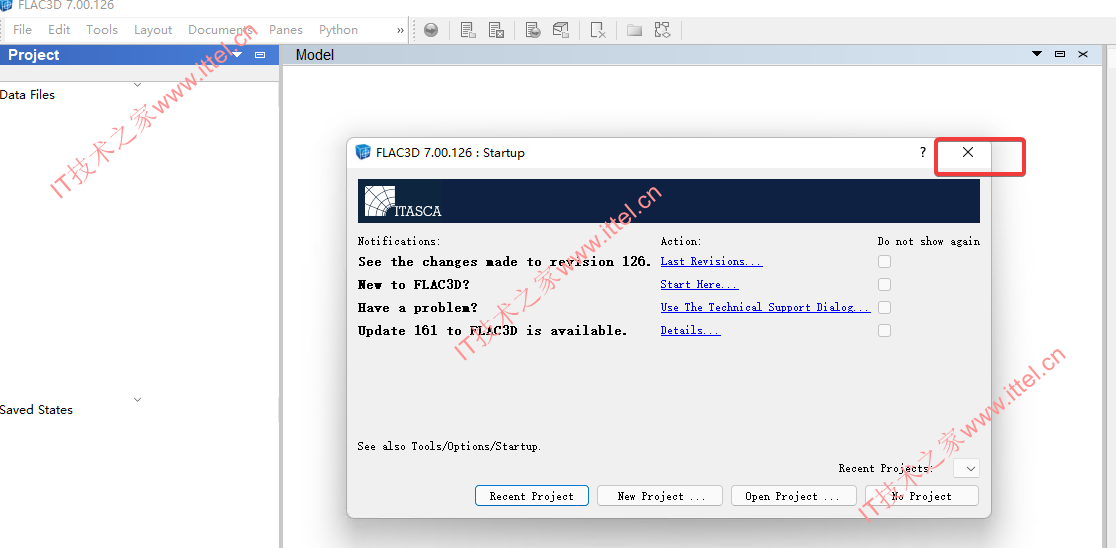Click the Recent Project button
Viewport: 1116px width, 548px height.
point(532,496)
